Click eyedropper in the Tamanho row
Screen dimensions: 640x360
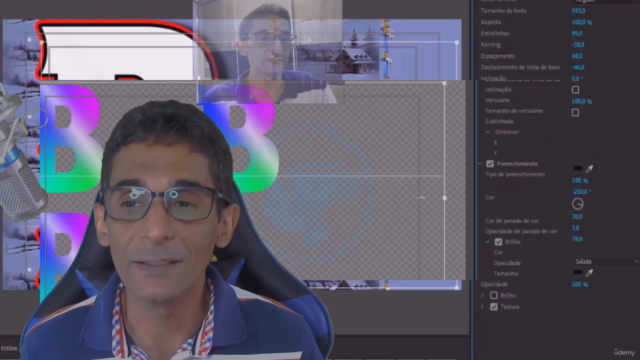tap(589, 273)
